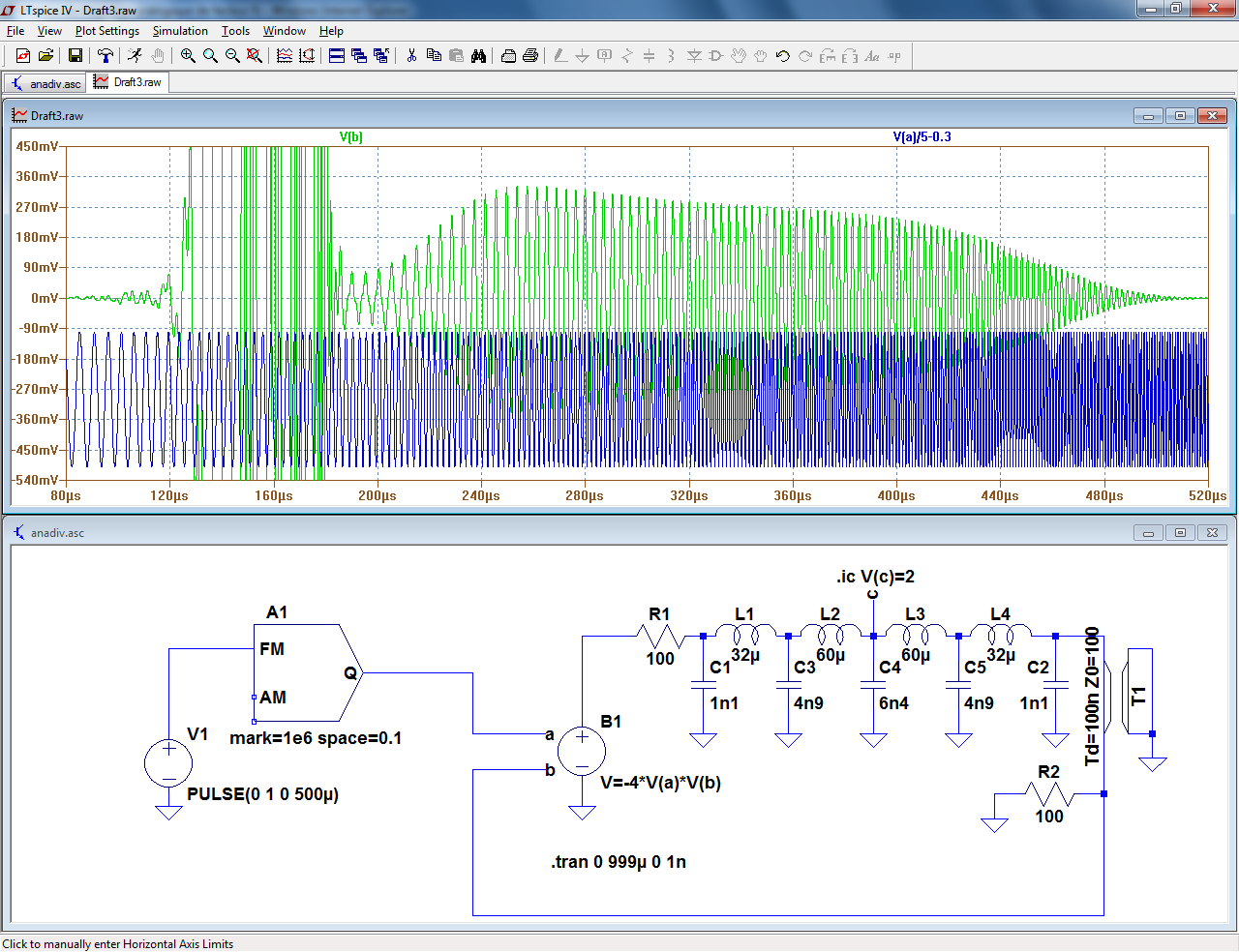
Task: Click the Find binoculars icon
Action: click(478, 56)
